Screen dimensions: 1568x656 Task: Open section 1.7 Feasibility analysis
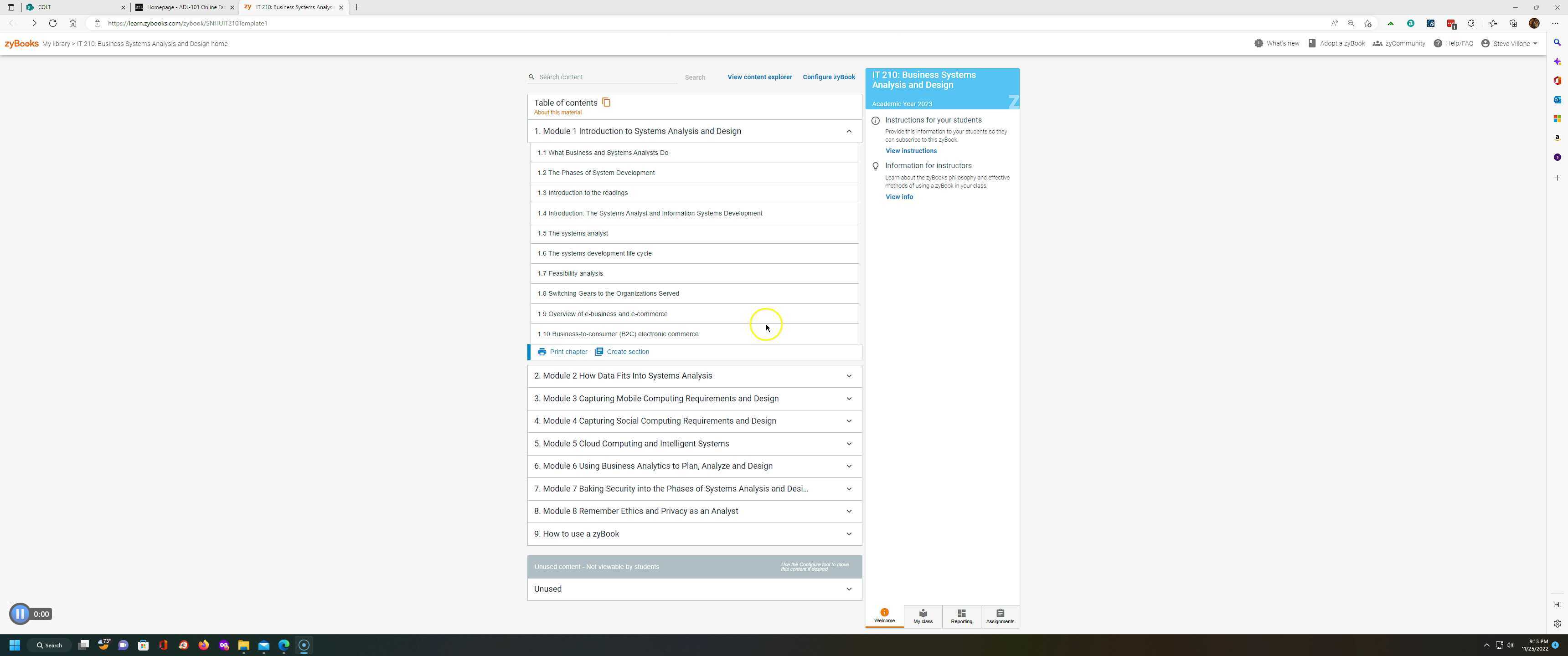[x=570, y=274]
